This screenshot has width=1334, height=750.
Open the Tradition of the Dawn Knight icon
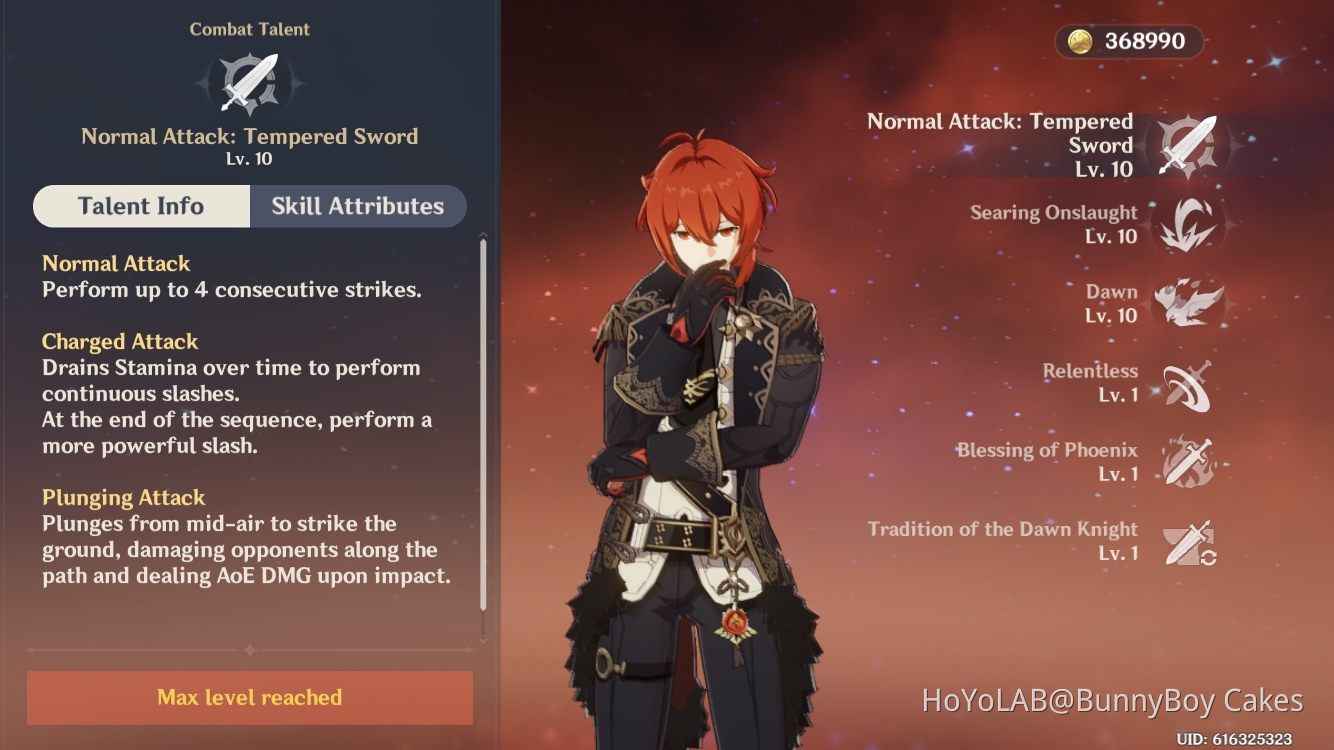[1190, 542]
